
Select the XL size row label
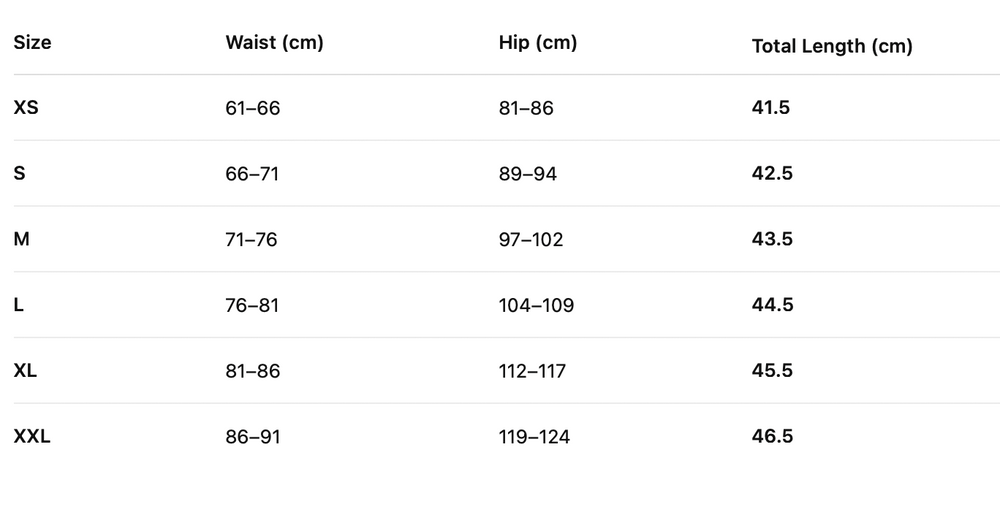26,371
